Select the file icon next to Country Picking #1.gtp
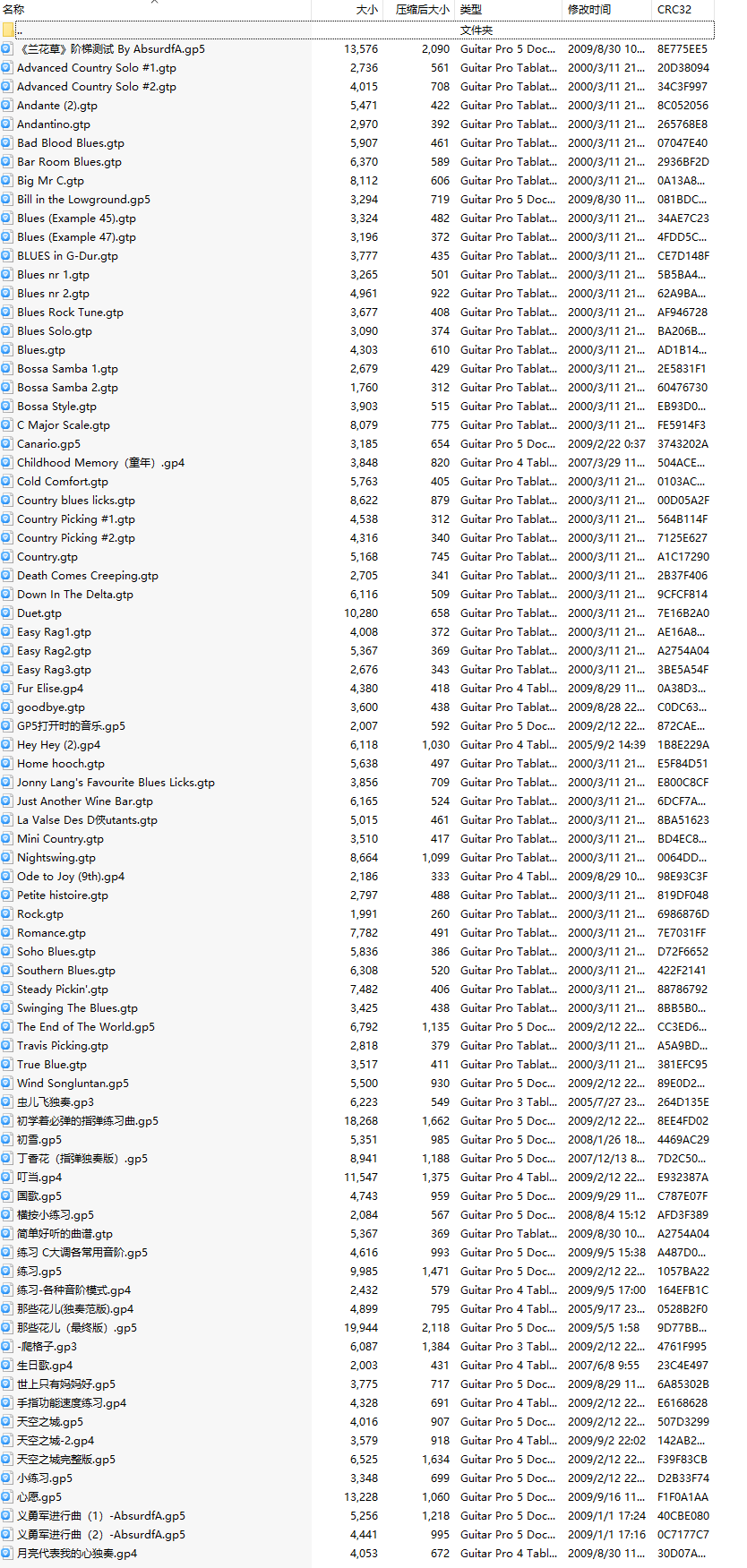 [x=7, y=519]
